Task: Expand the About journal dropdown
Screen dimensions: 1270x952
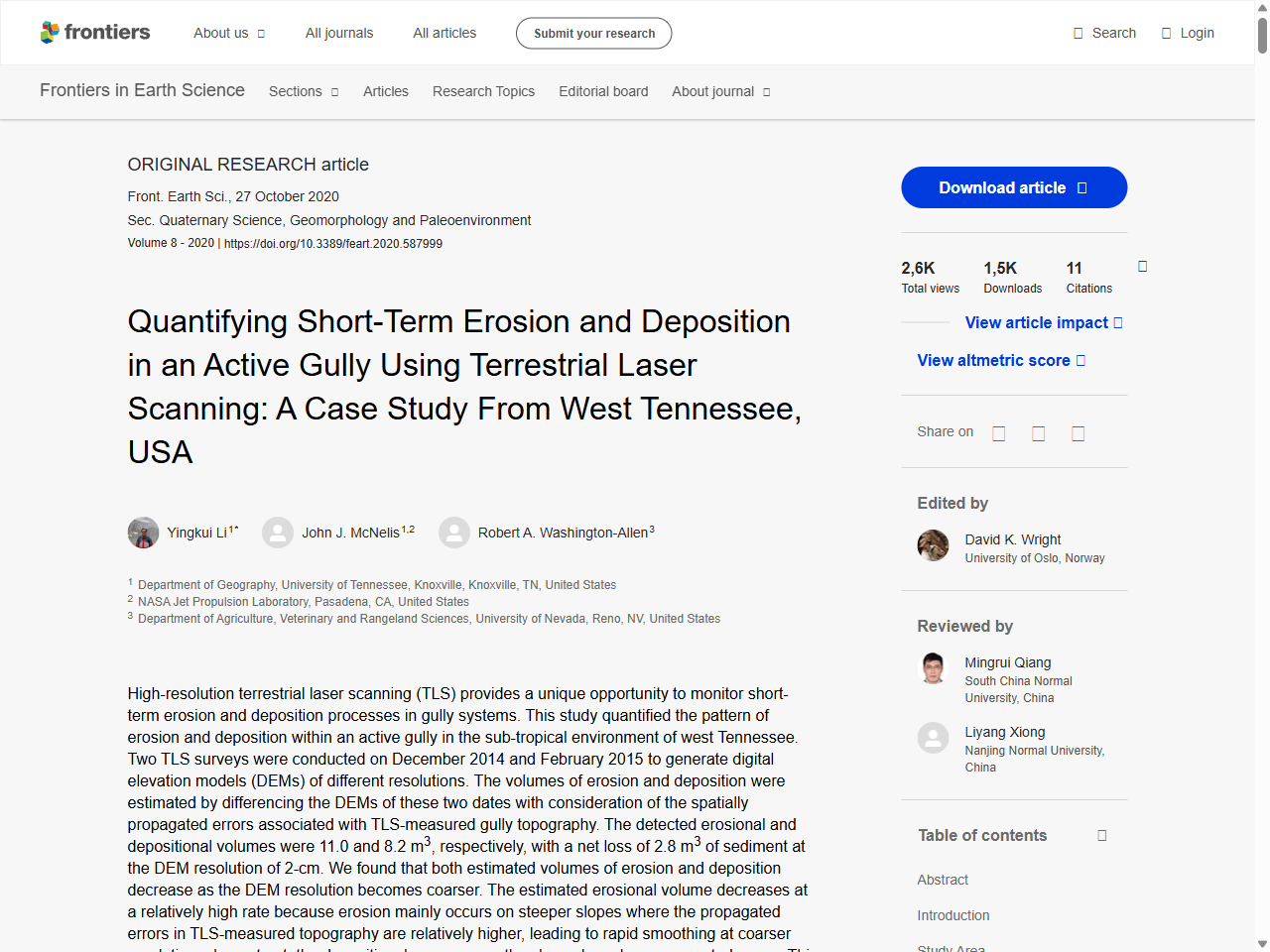Action: point(720,91)
